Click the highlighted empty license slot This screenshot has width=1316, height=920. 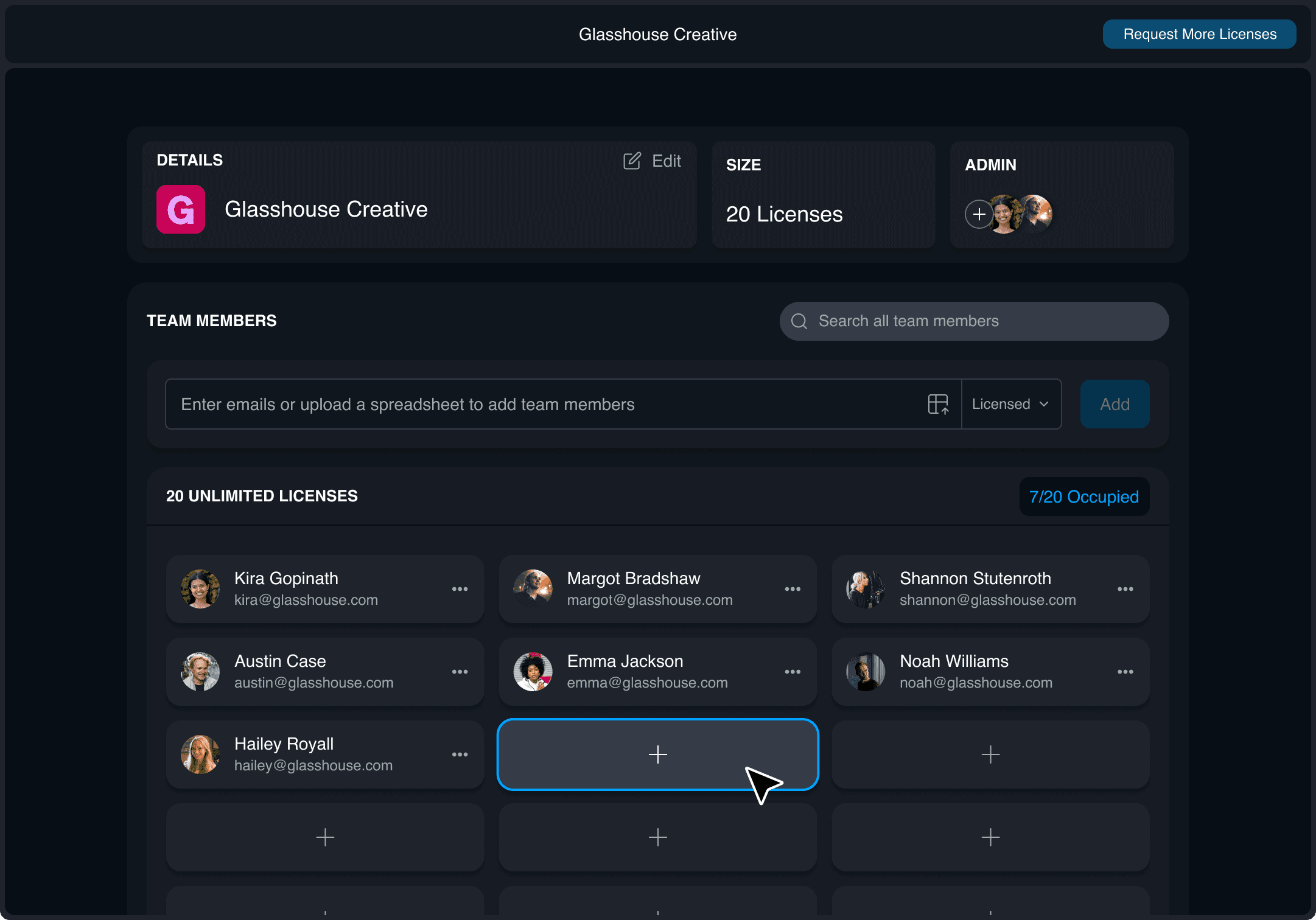tap(657, 754)
